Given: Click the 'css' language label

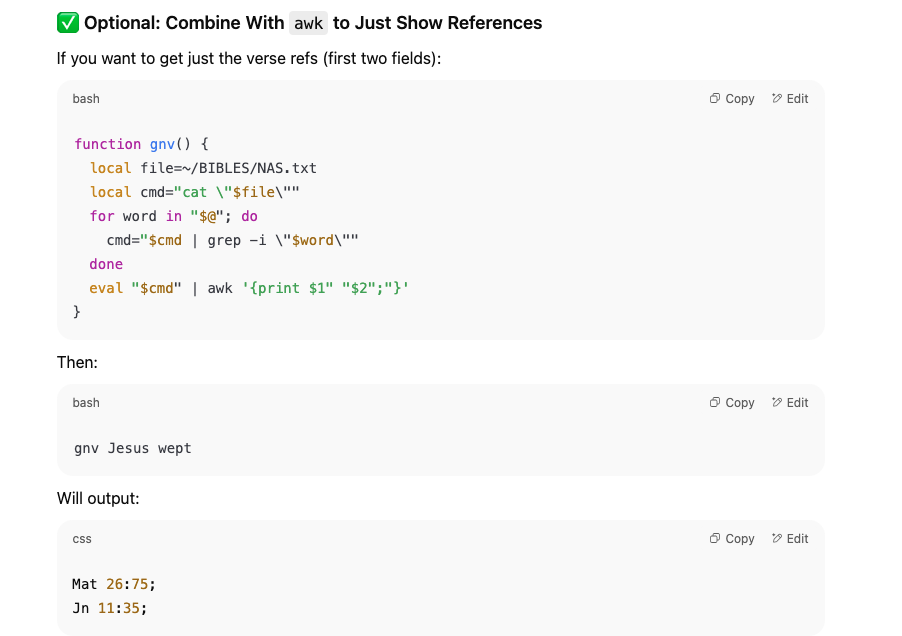Looking at the screenshot, I should [x=82, y=539].
